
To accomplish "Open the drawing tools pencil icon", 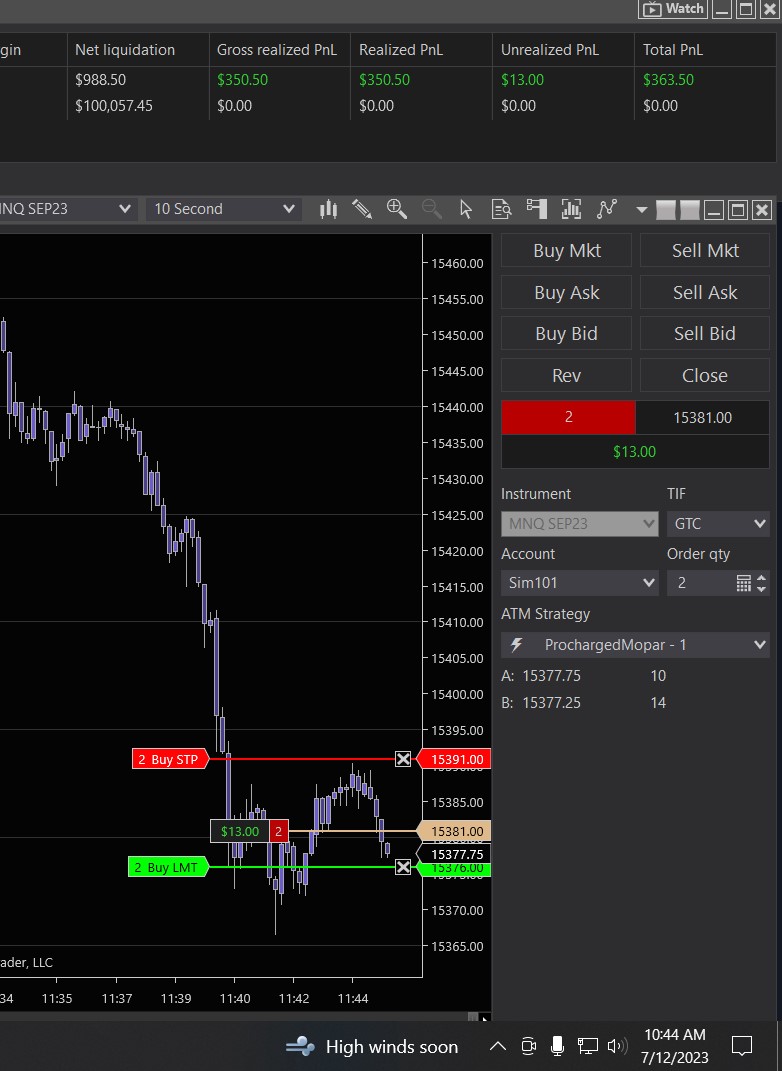I will tap(362, 209).
